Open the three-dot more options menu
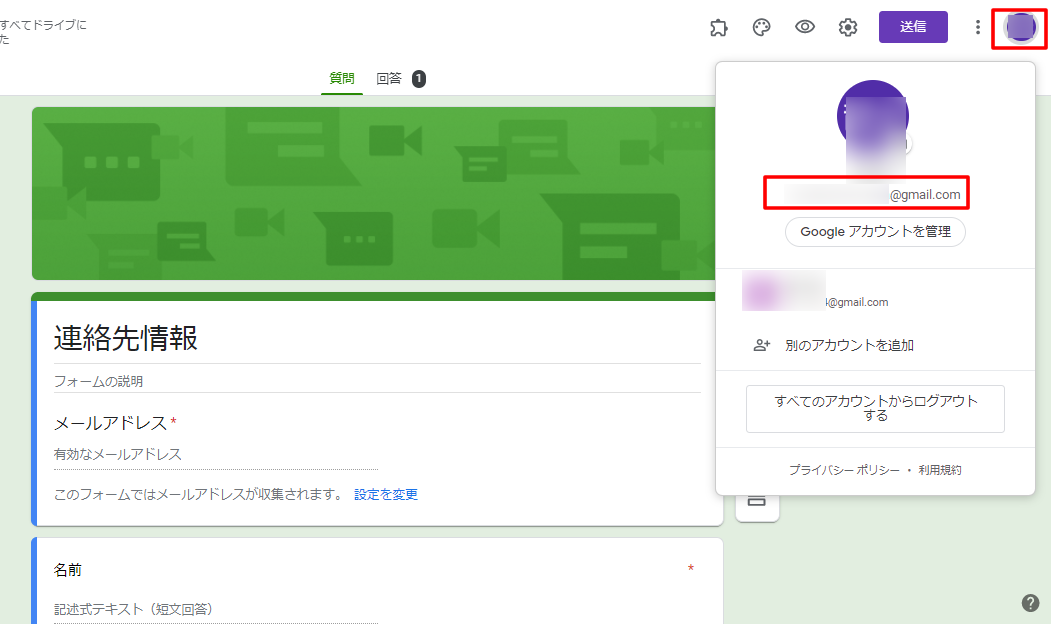Screen dimensions: 1051x624 point(977,28)
